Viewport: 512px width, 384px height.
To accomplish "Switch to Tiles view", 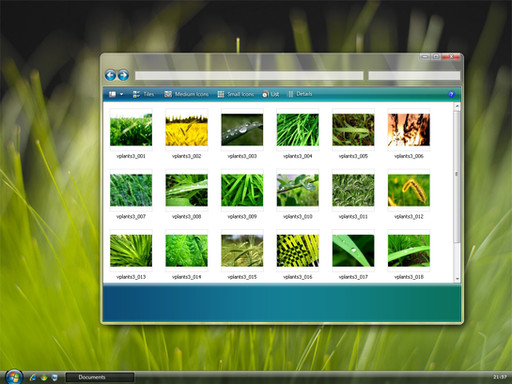I will (x=143, y=94).
